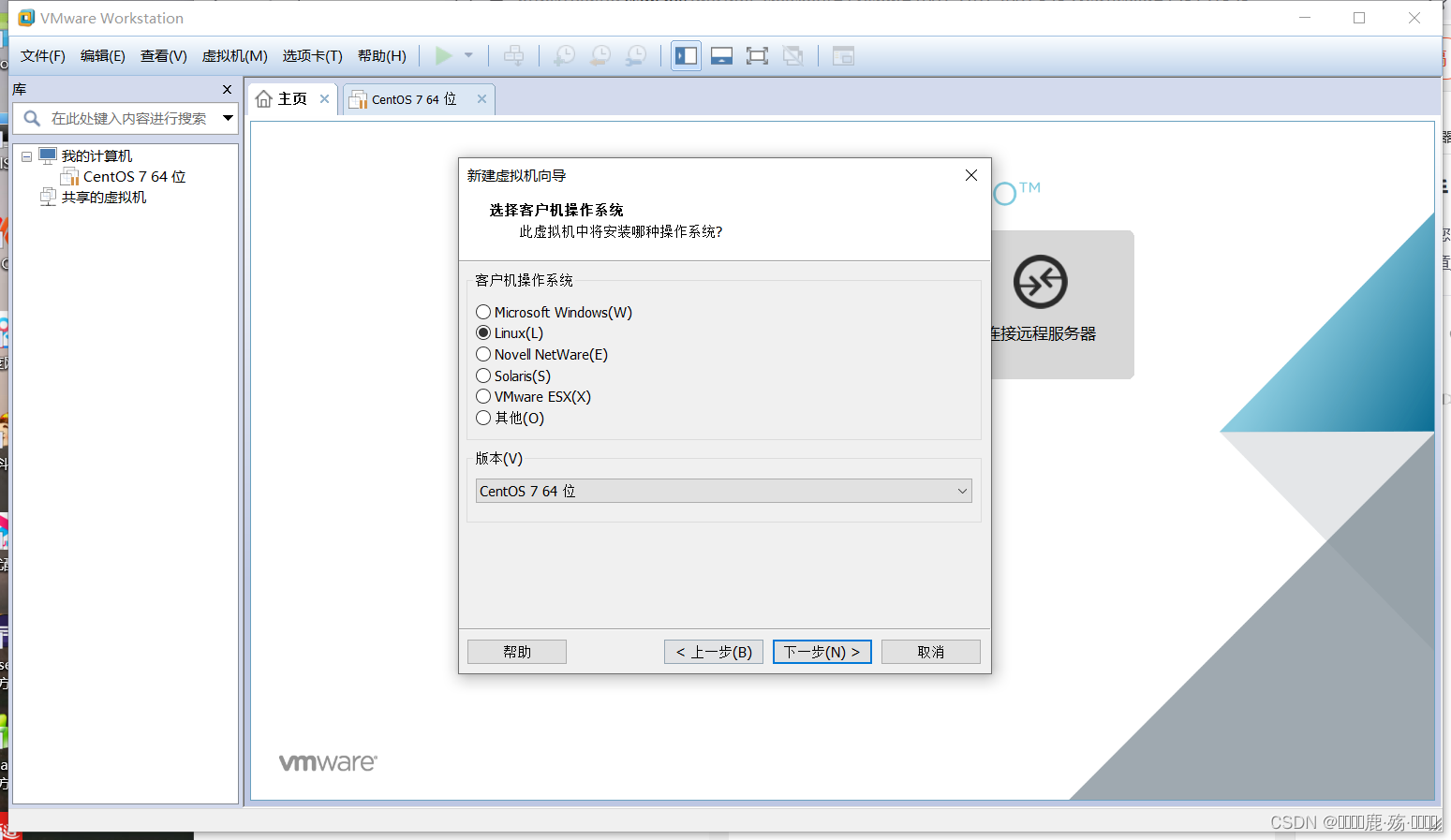
Task: Select the Linux radio button
Action: click(483, 332)
